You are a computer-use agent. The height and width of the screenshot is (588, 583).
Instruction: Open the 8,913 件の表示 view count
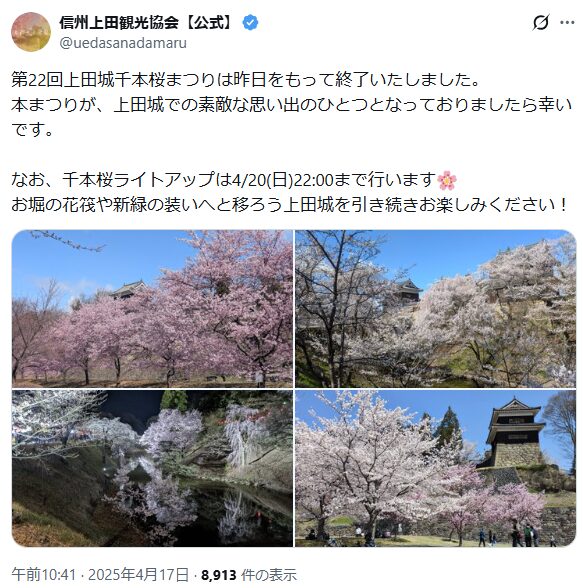coord(249,574)
